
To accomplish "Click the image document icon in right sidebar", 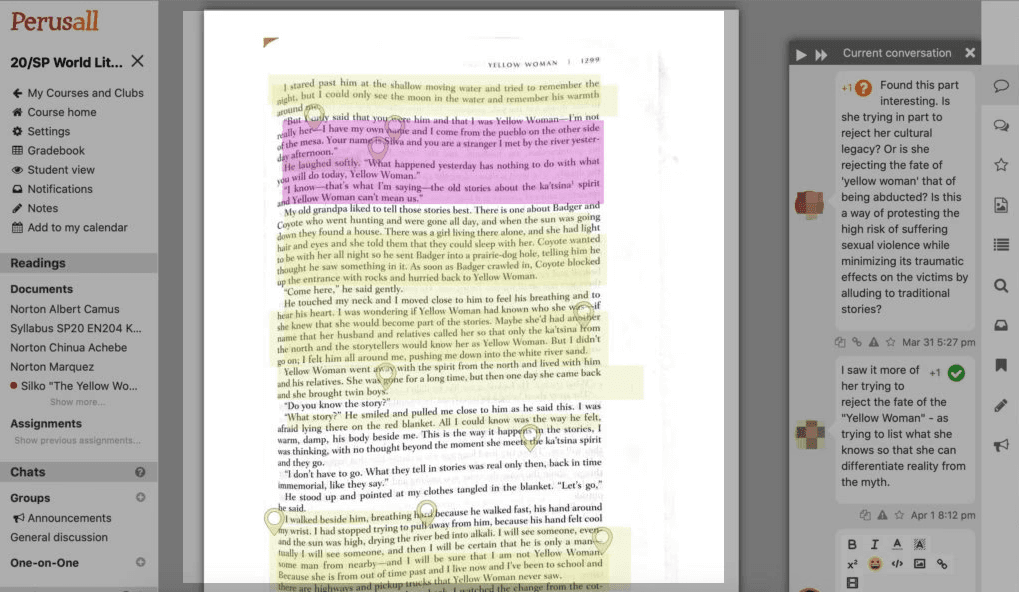I will (x=1001, y=205).
